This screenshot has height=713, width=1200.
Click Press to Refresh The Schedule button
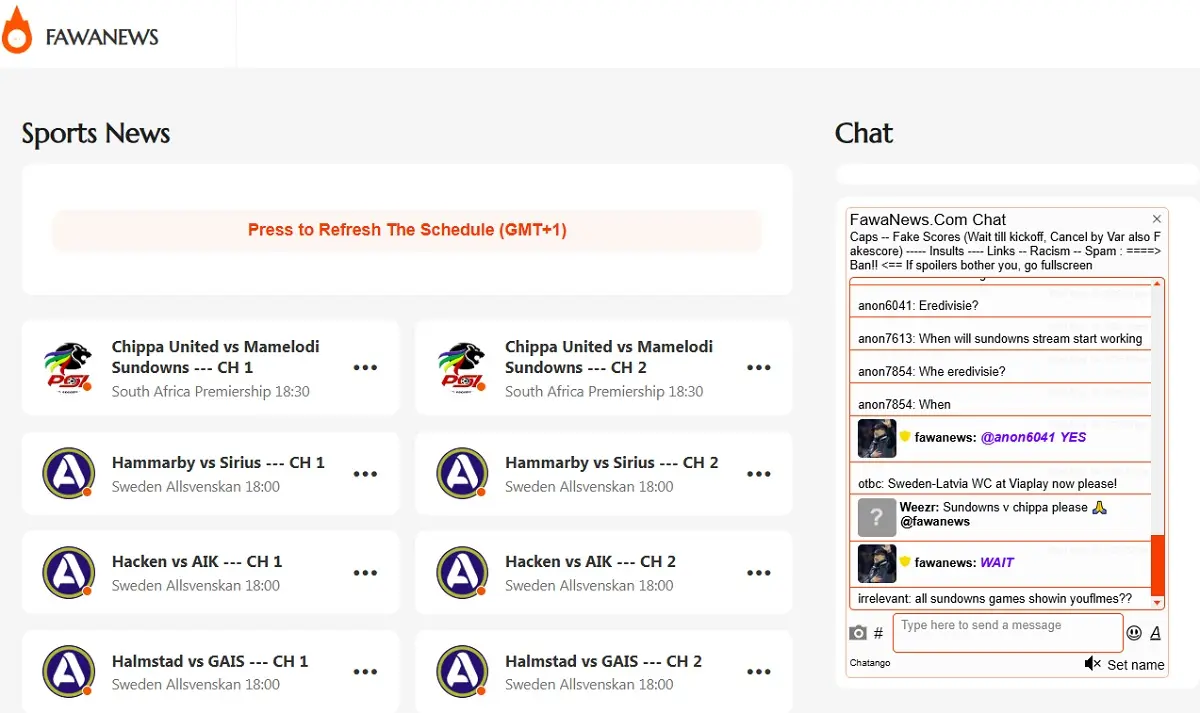tap(407, 230)
